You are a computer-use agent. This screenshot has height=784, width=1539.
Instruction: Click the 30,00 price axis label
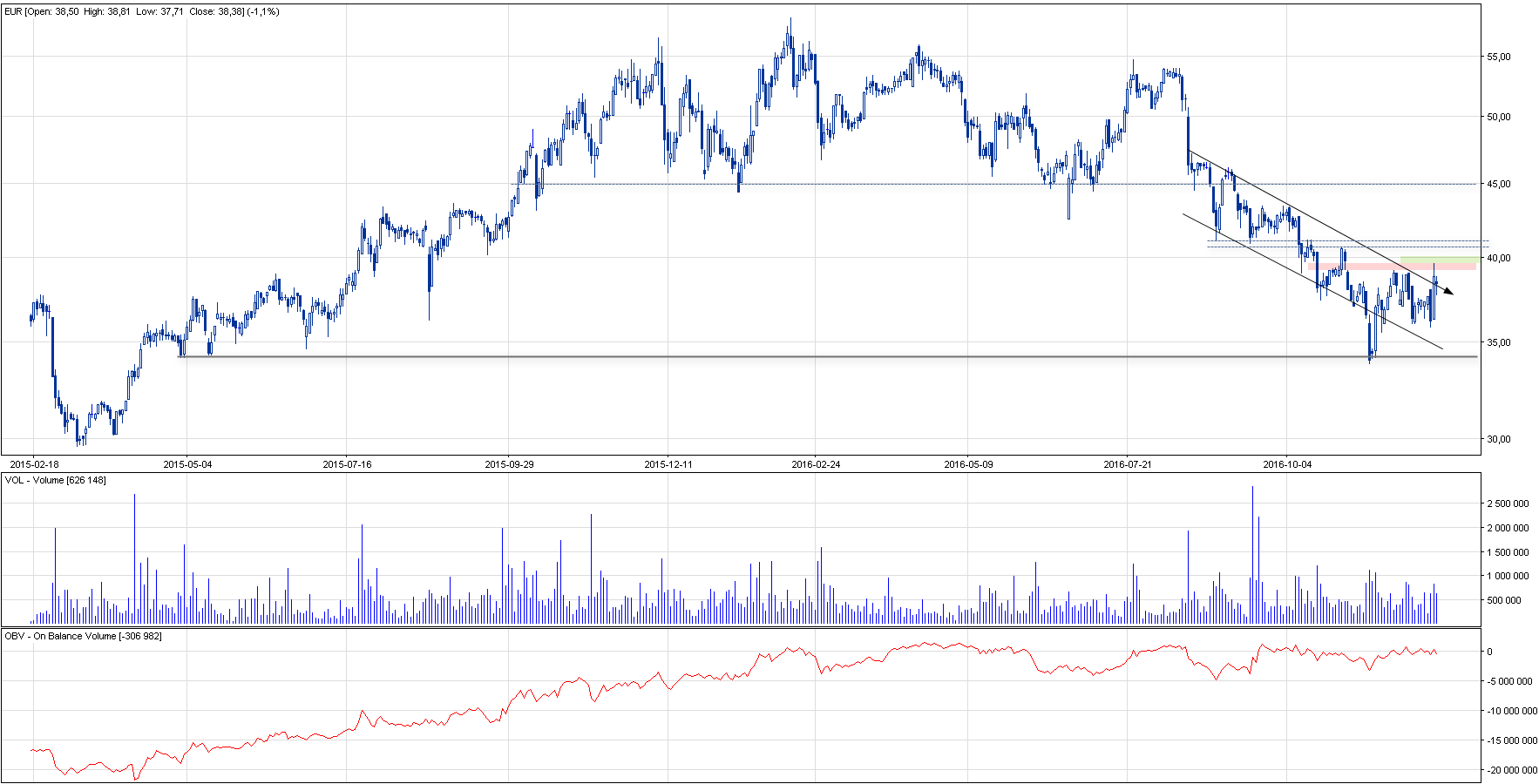[1499, 440]
